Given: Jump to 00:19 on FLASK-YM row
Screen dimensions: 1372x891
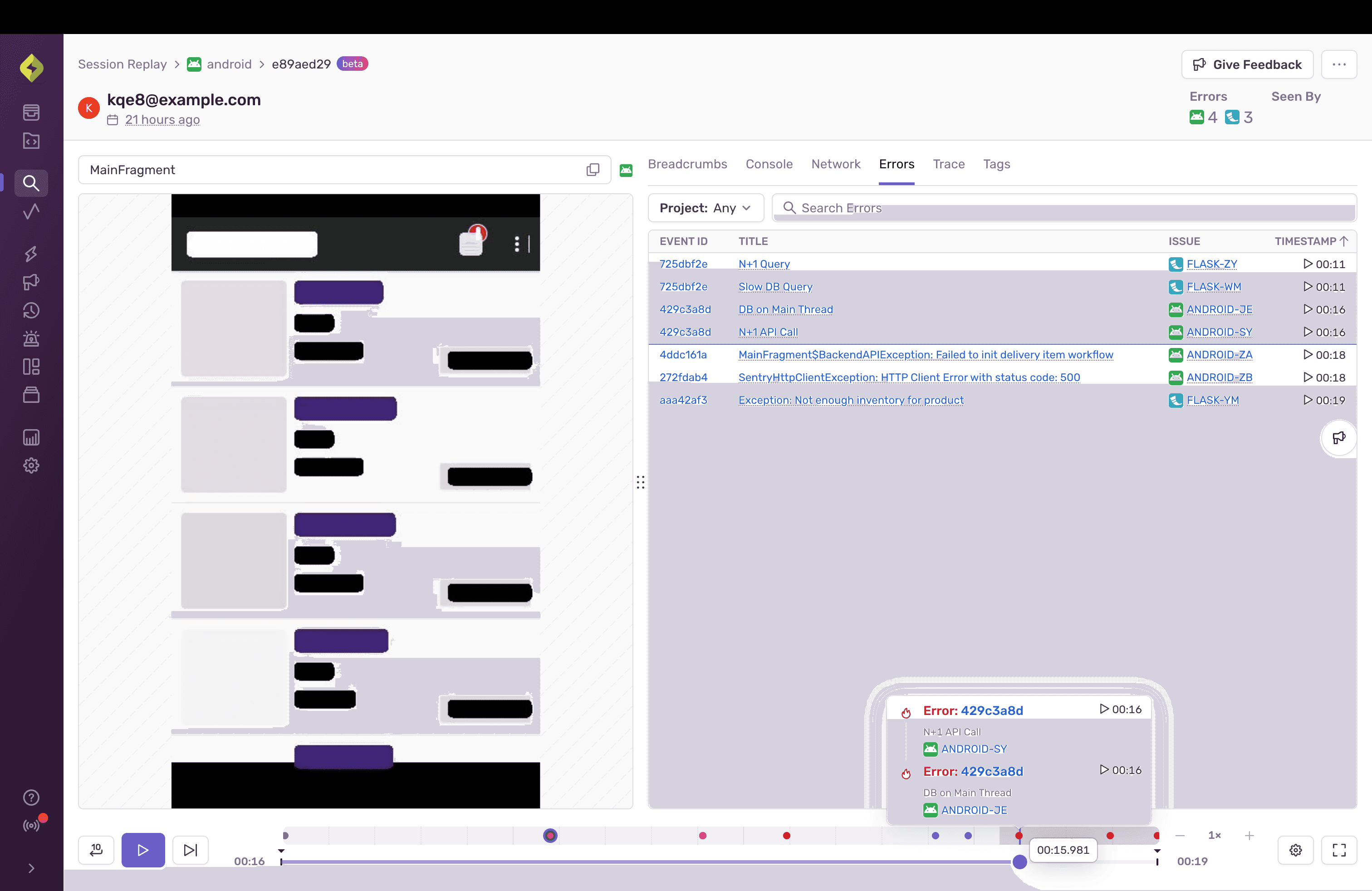Looking at the screenshot, I should tap(1324, 400).
